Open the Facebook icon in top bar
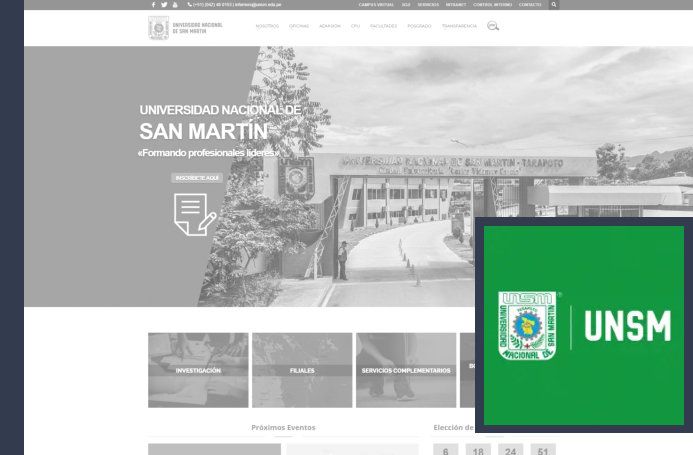Image resolution: width=693 pixels, height=455 pixels. pos(153,5)
